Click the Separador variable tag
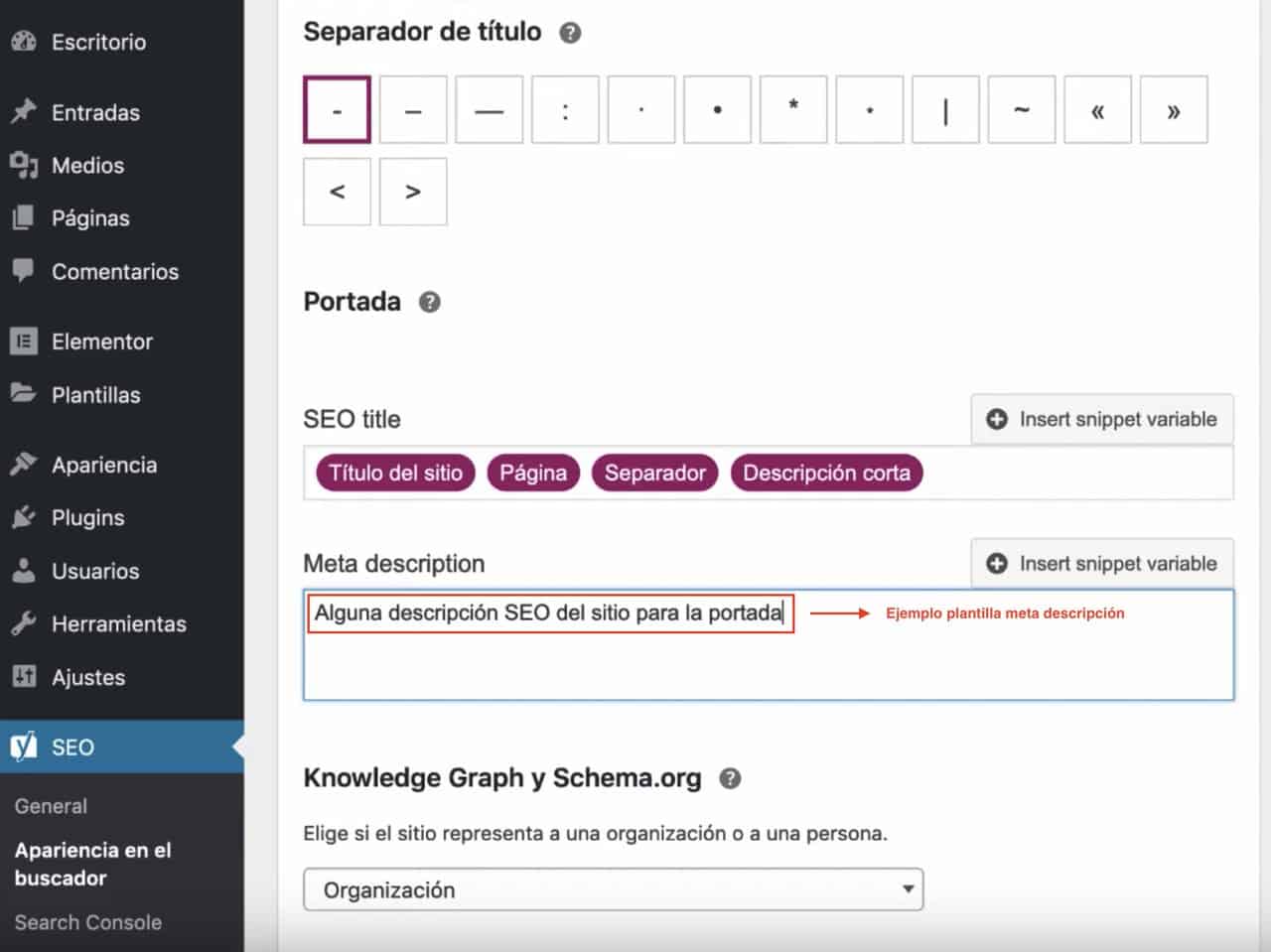1271x952 pixels. click(655, 473)
